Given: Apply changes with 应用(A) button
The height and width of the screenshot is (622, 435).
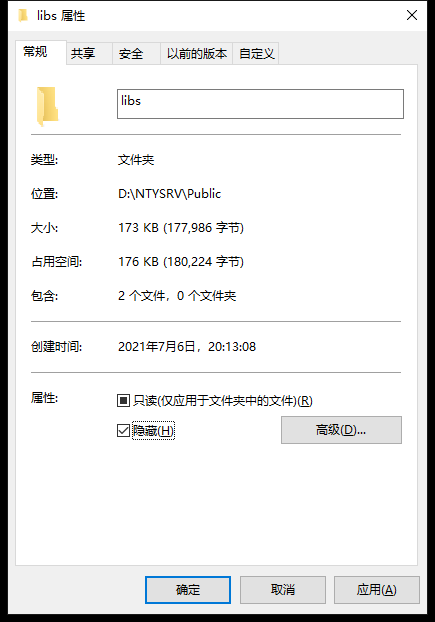Looking at the screenshot, I should coord(377,590).
